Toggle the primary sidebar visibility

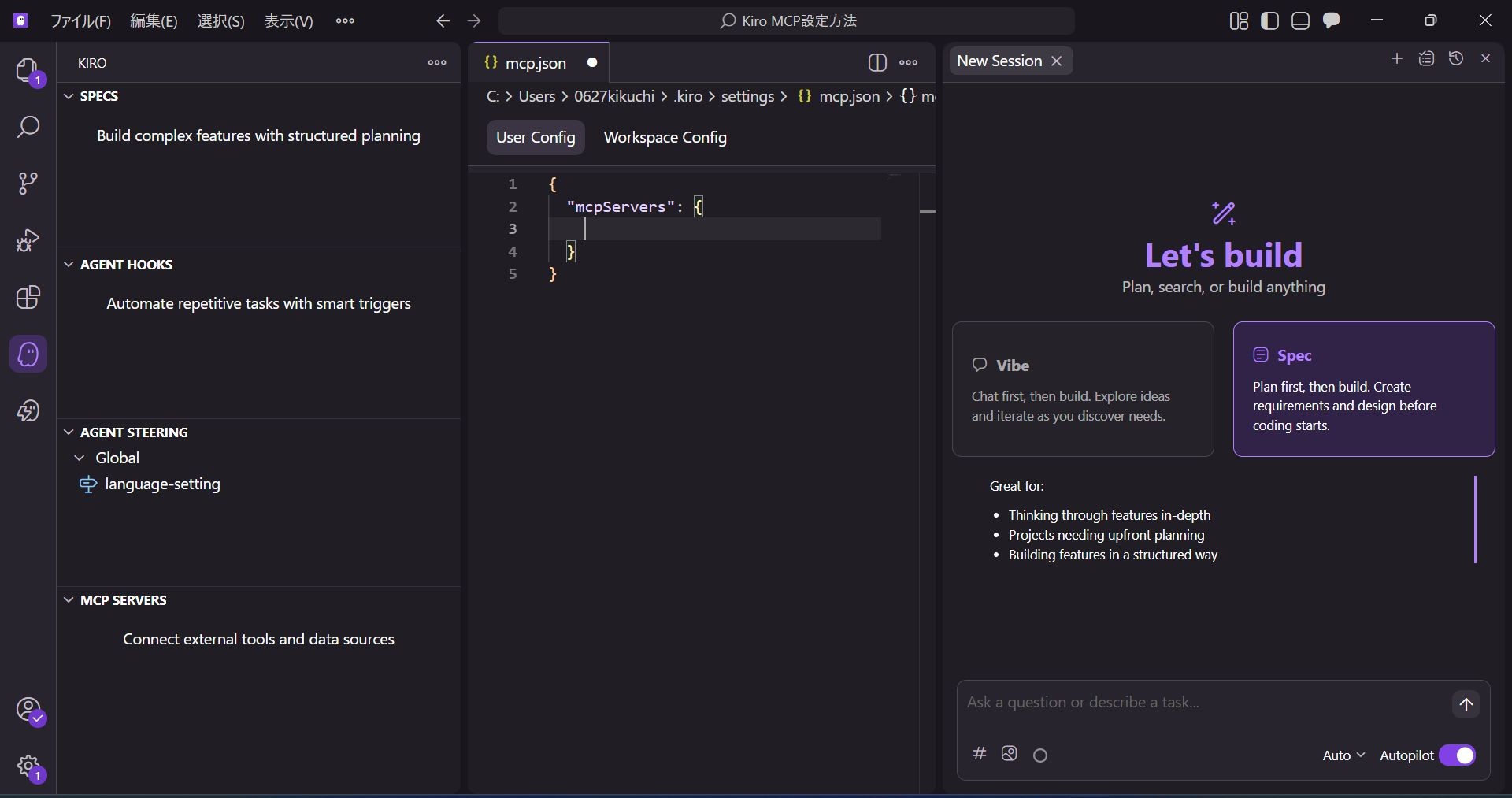click(1269, 21)
